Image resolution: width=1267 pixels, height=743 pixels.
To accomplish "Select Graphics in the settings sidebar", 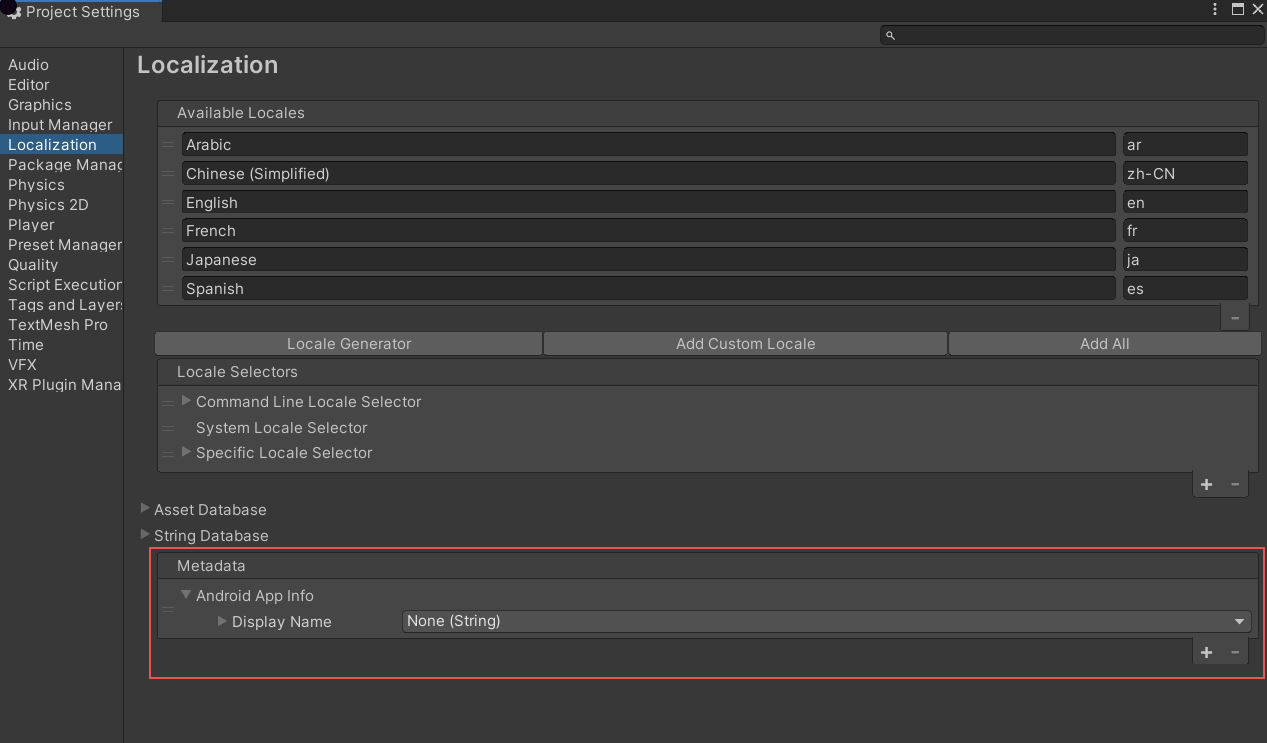I will pos(40,105).
